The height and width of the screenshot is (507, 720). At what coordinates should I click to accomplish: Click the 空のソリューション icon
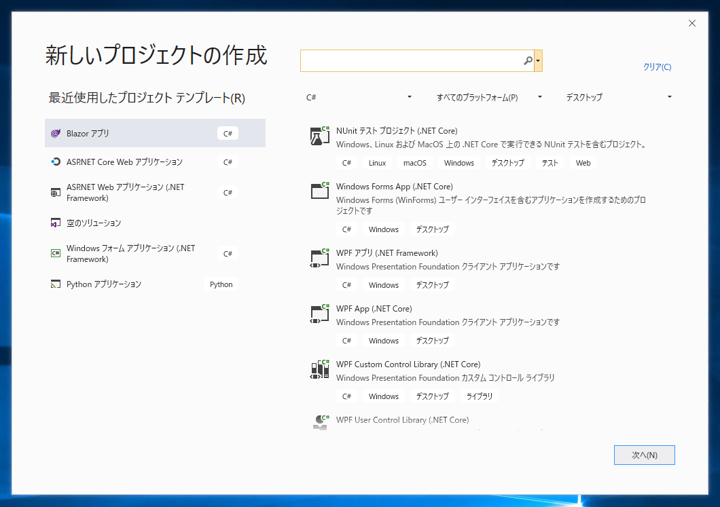(x=56, y=223)
